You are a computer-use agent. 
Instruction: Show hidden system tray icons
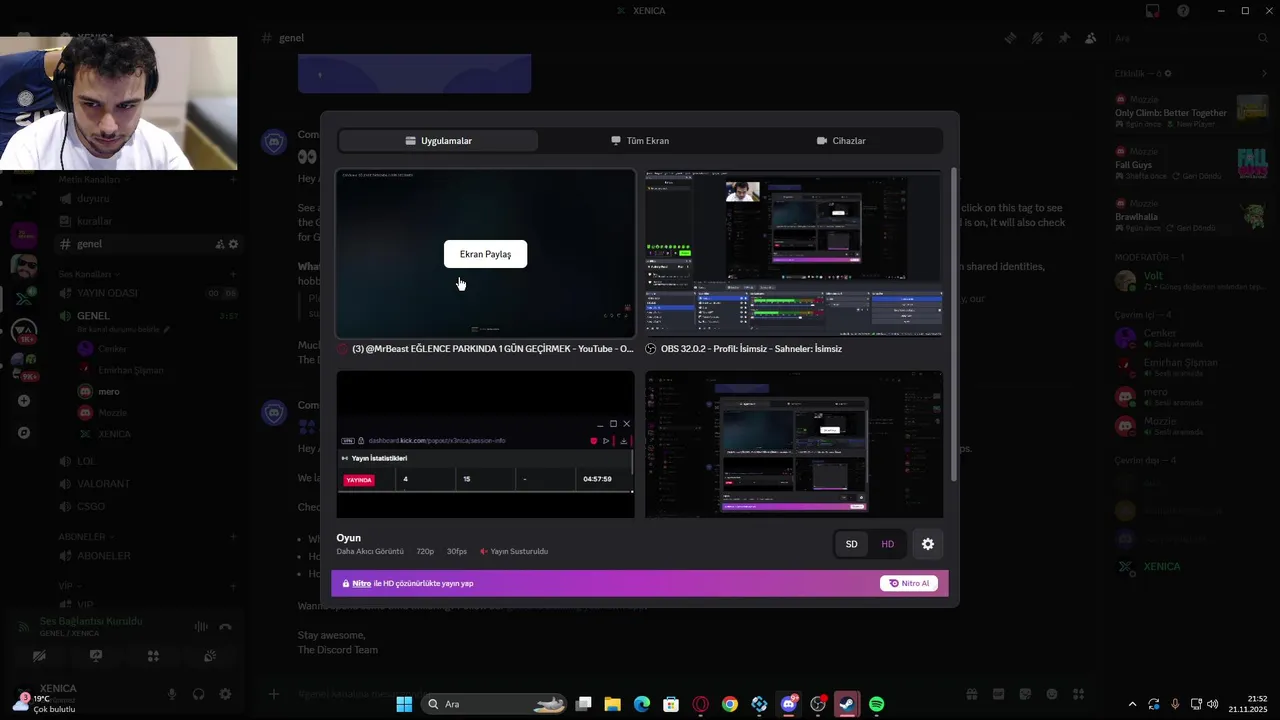coord(1132,704)
